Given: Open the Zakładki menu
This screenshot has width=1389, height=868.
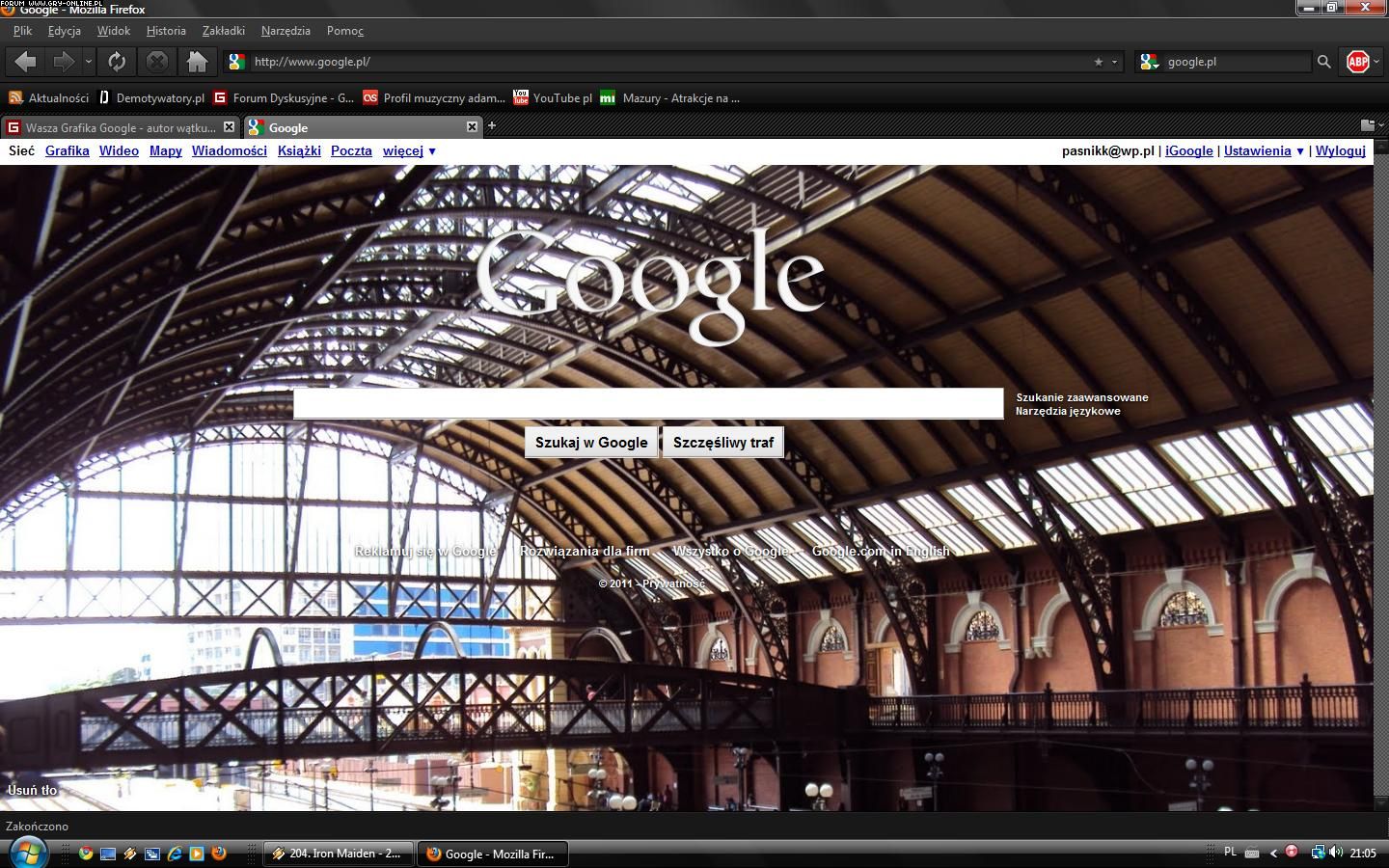Looking at the screenshot, I should point(223,31).
